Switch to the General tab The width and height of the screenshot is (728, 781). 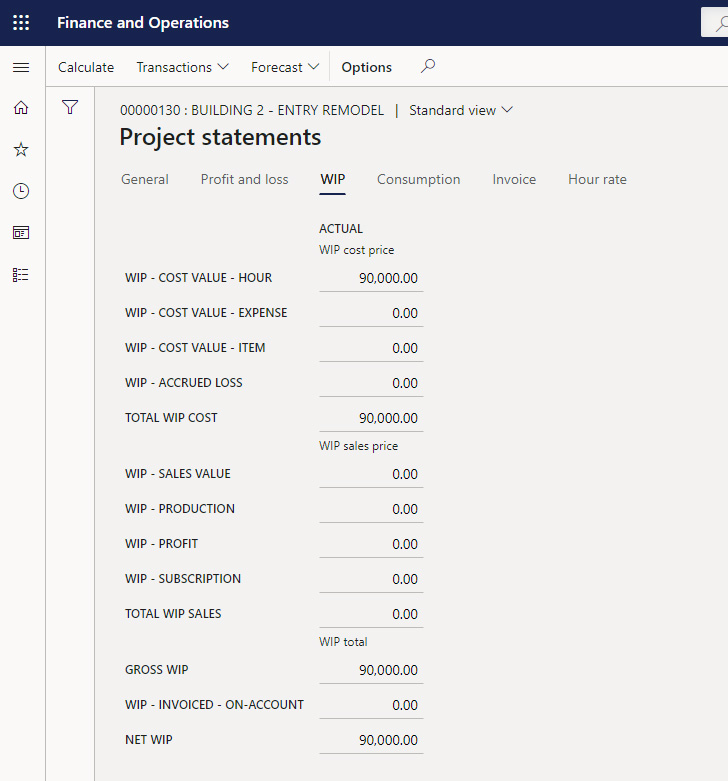[x=145, y=179]
